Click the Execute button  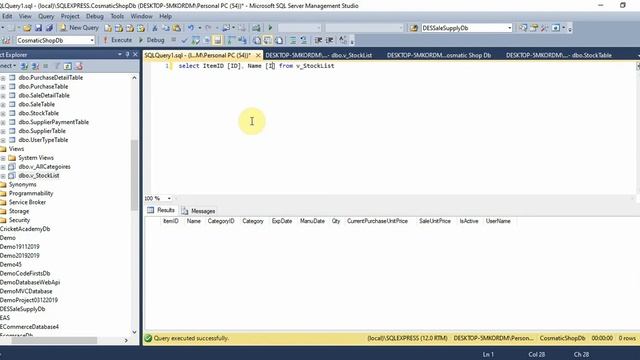click(117, 40)
